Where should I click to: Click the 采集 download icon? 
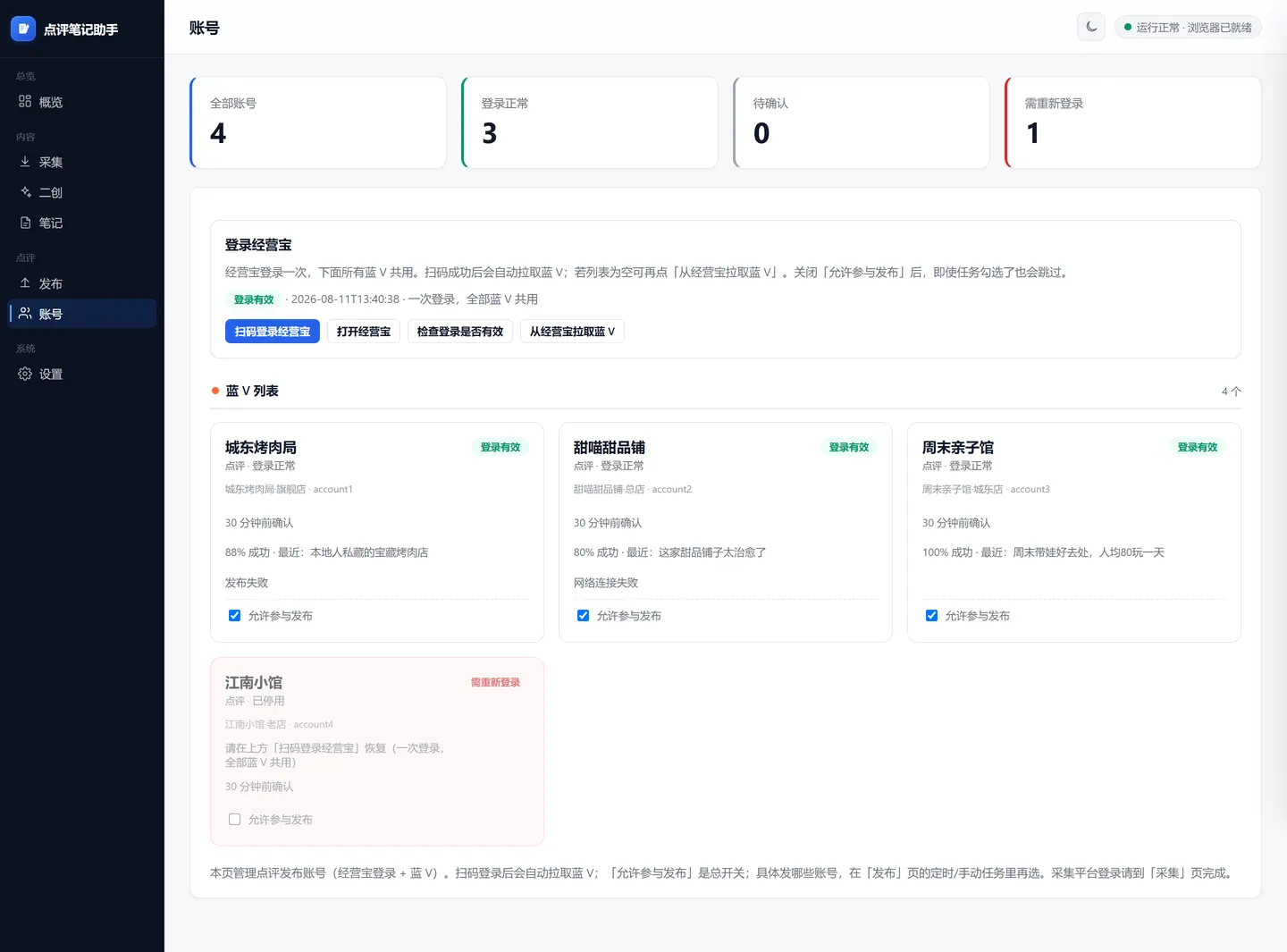coord(25,162)
